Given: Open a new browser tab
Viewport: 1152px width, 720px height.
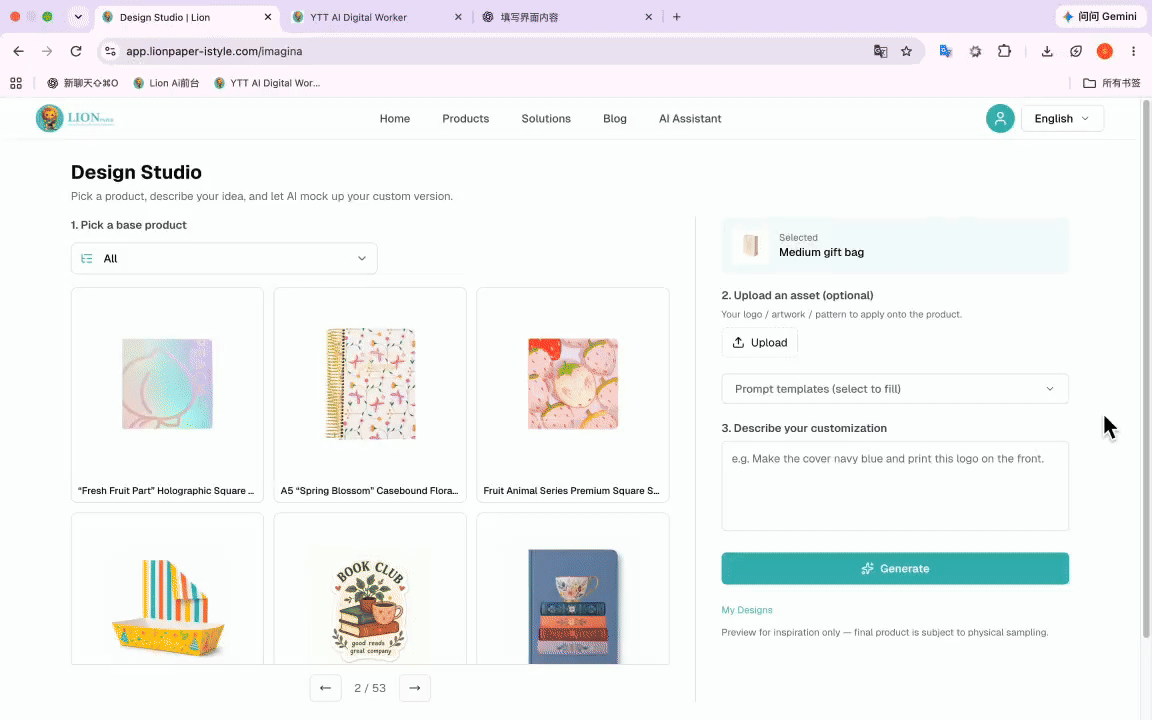Looking at the screenshot, I should [x=677, y=17].
